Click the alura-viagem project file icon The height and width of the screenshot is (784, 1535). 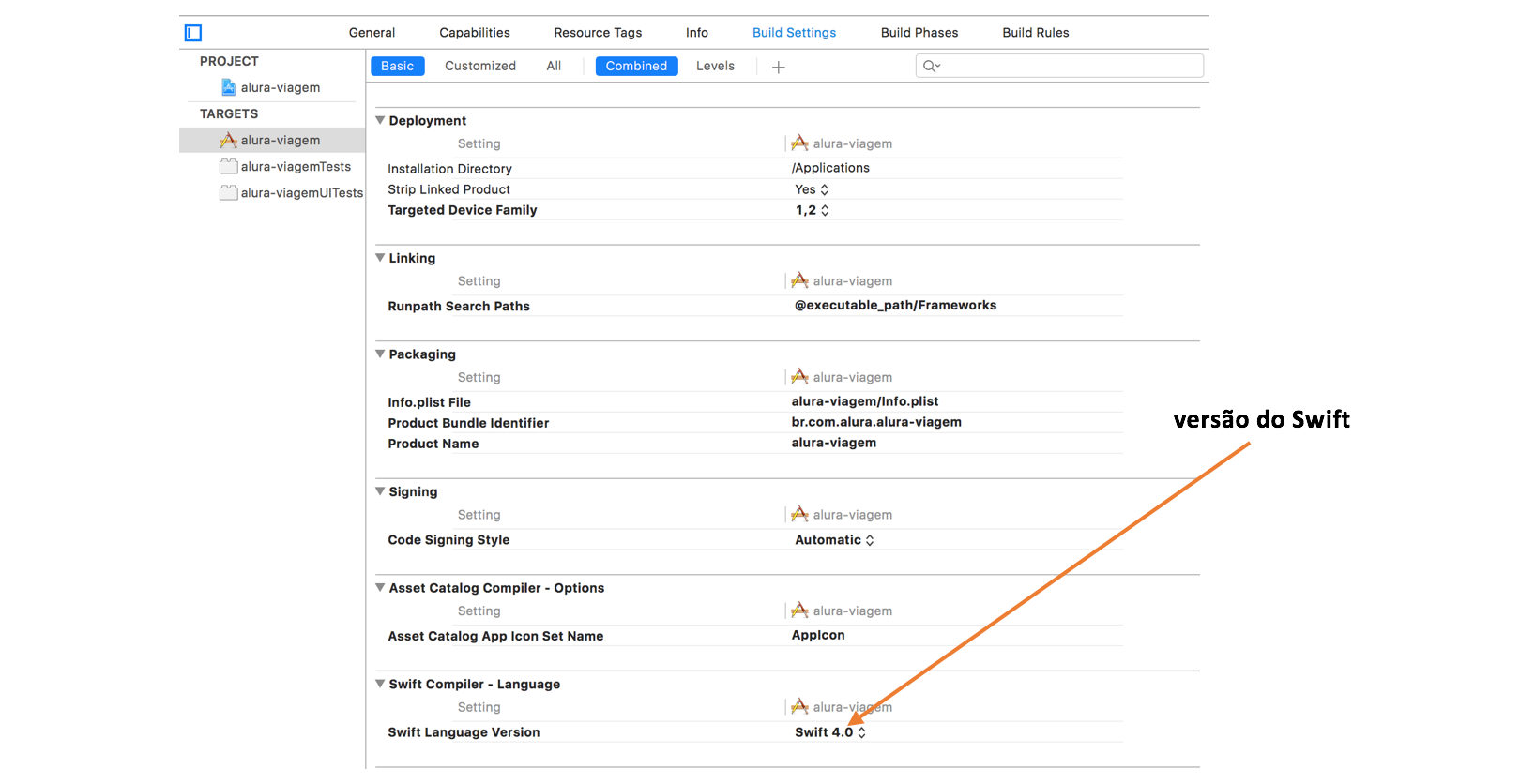pos(228,87)
